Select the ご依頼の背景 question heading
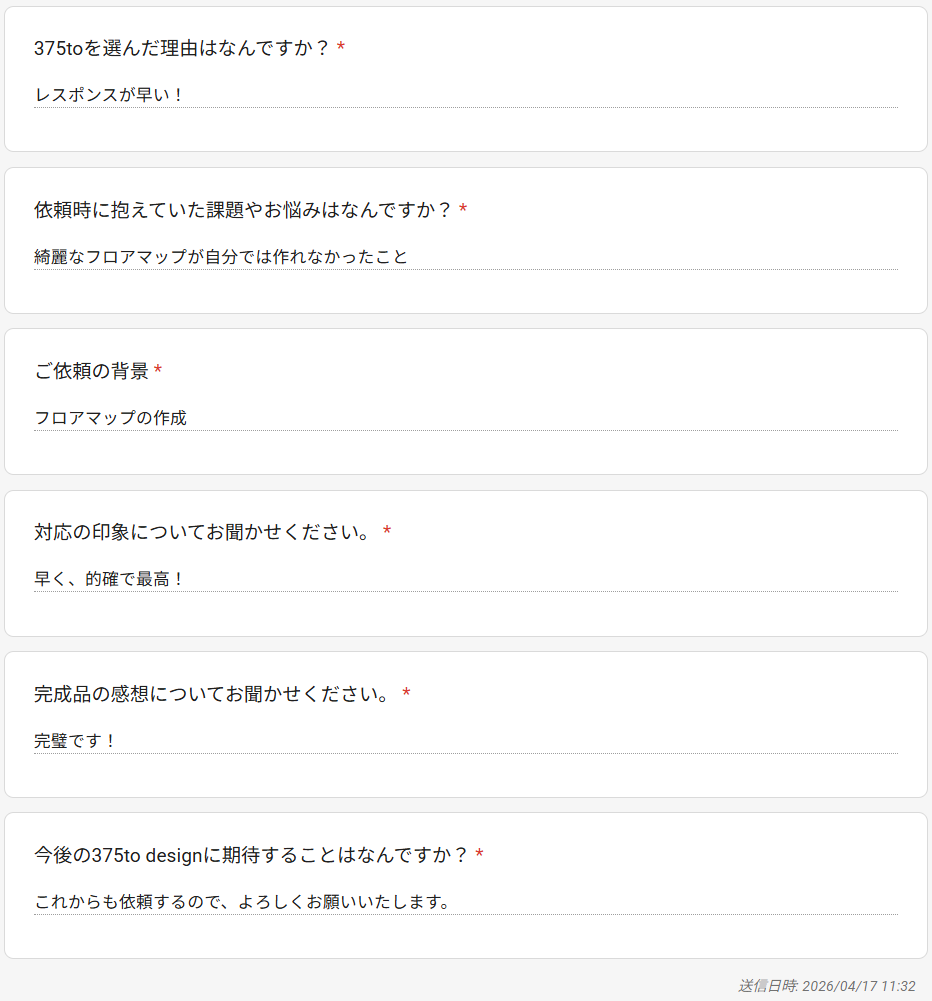 91,371
